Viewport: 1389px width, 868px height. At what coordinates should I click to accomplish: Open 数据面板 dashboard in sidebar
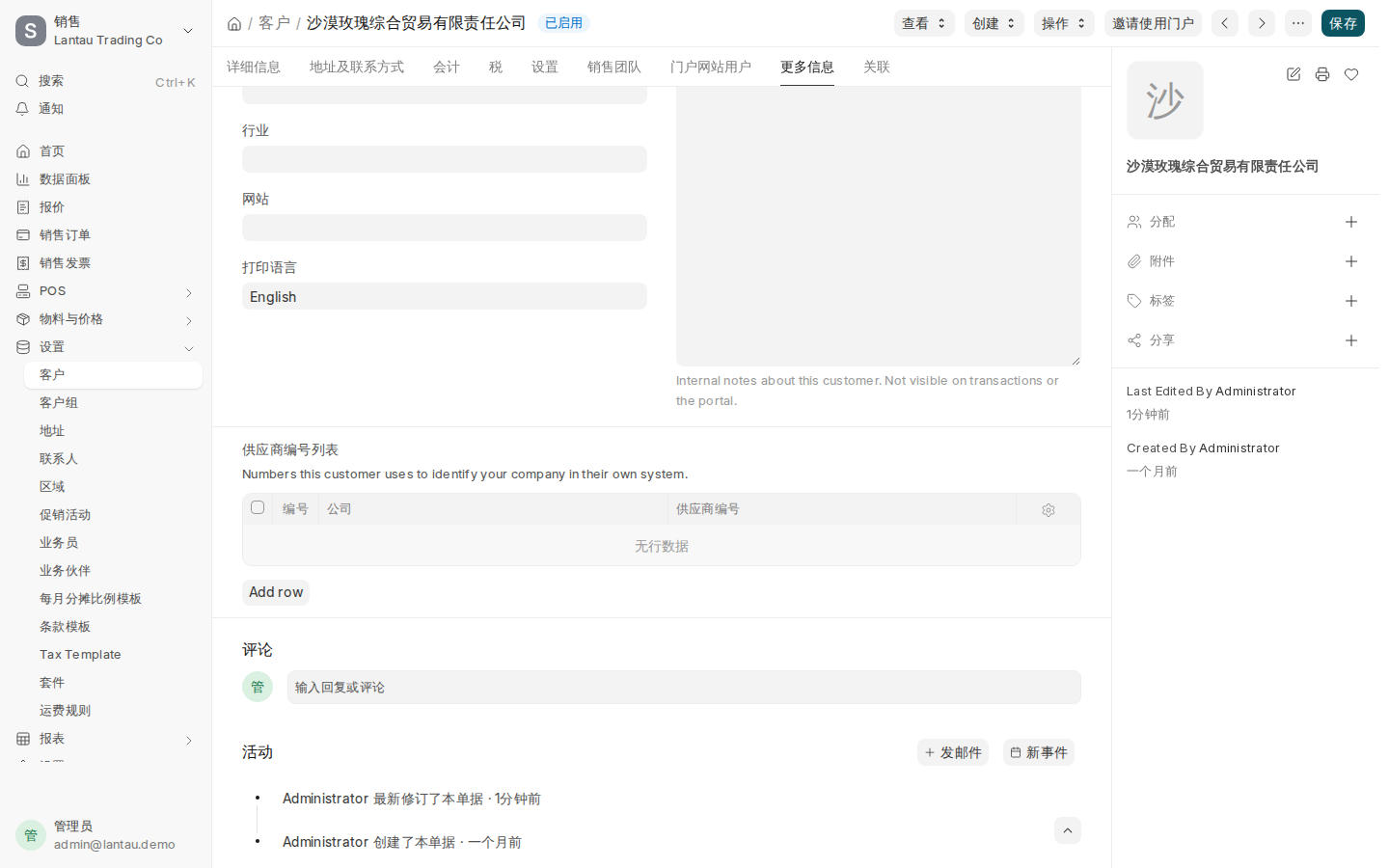(x=106, y=179)
